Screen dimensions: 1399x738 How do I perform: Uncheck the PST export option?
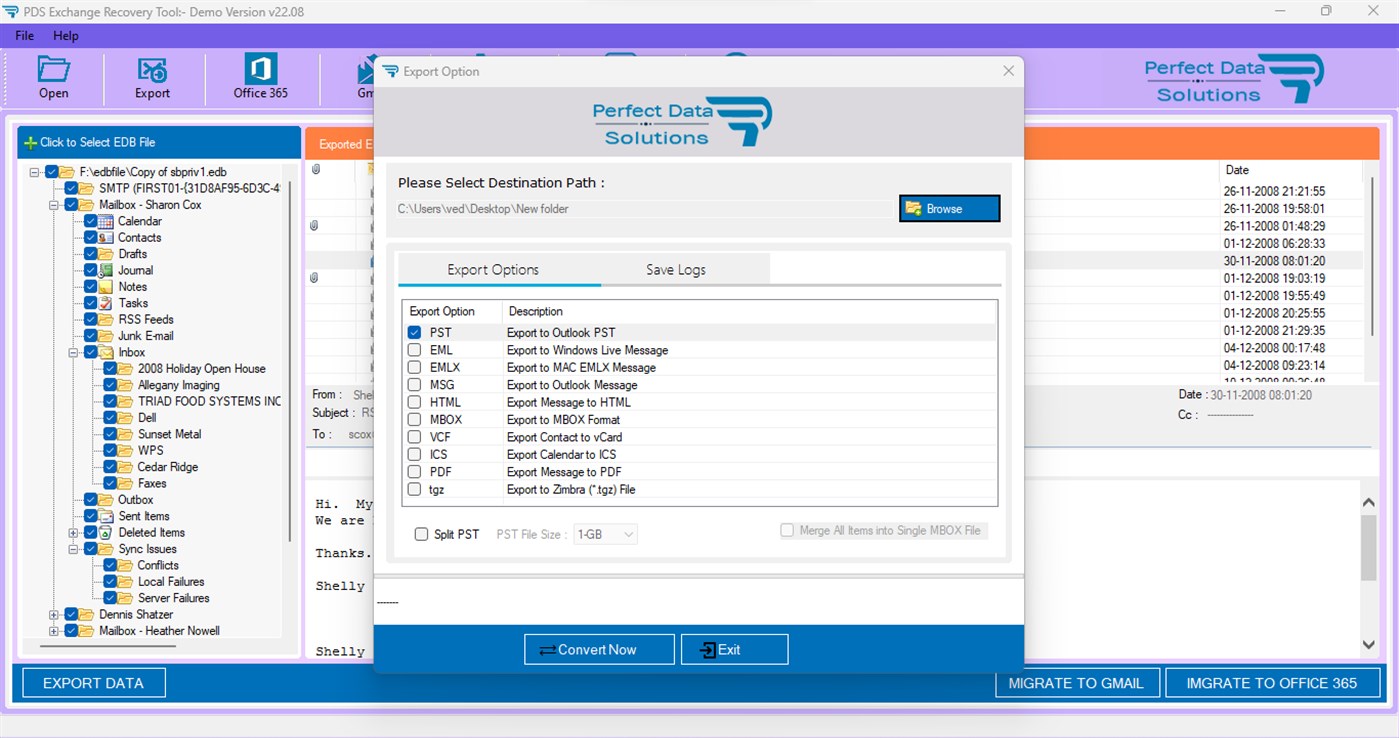point(413,332)
